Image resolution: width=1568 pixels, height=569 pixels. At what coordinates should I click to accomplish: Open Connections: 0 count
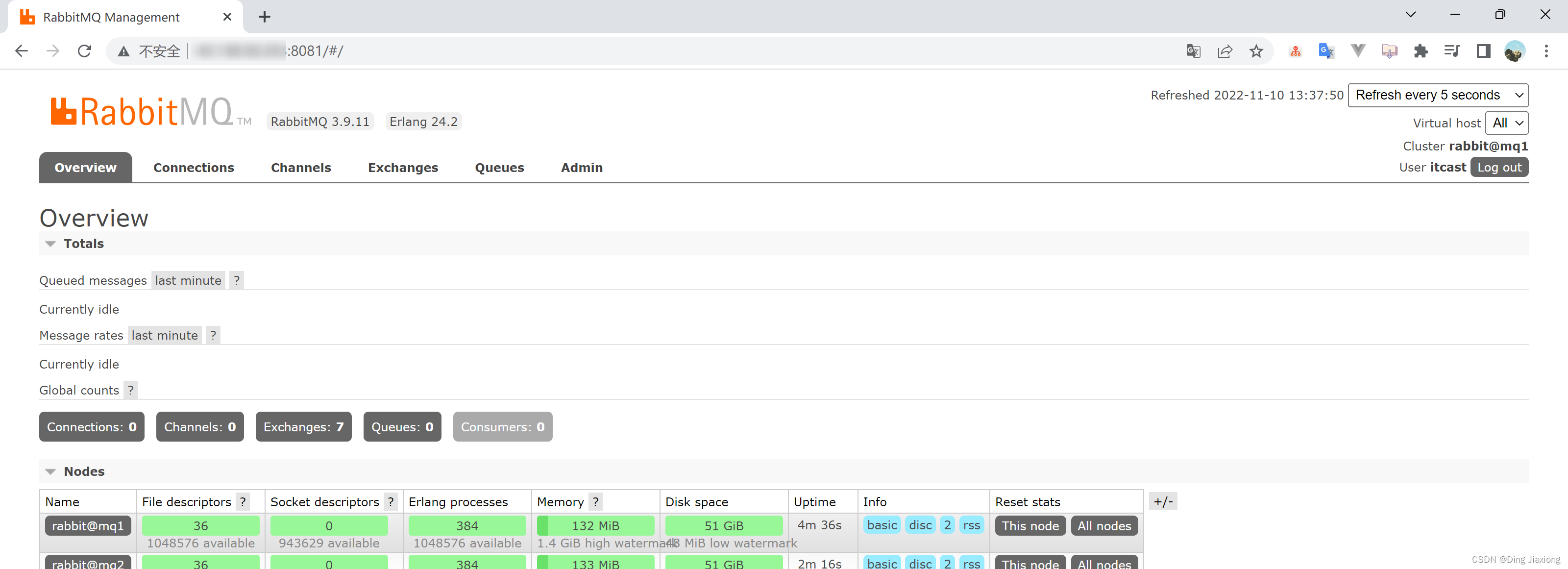click(x=92, y=426)
